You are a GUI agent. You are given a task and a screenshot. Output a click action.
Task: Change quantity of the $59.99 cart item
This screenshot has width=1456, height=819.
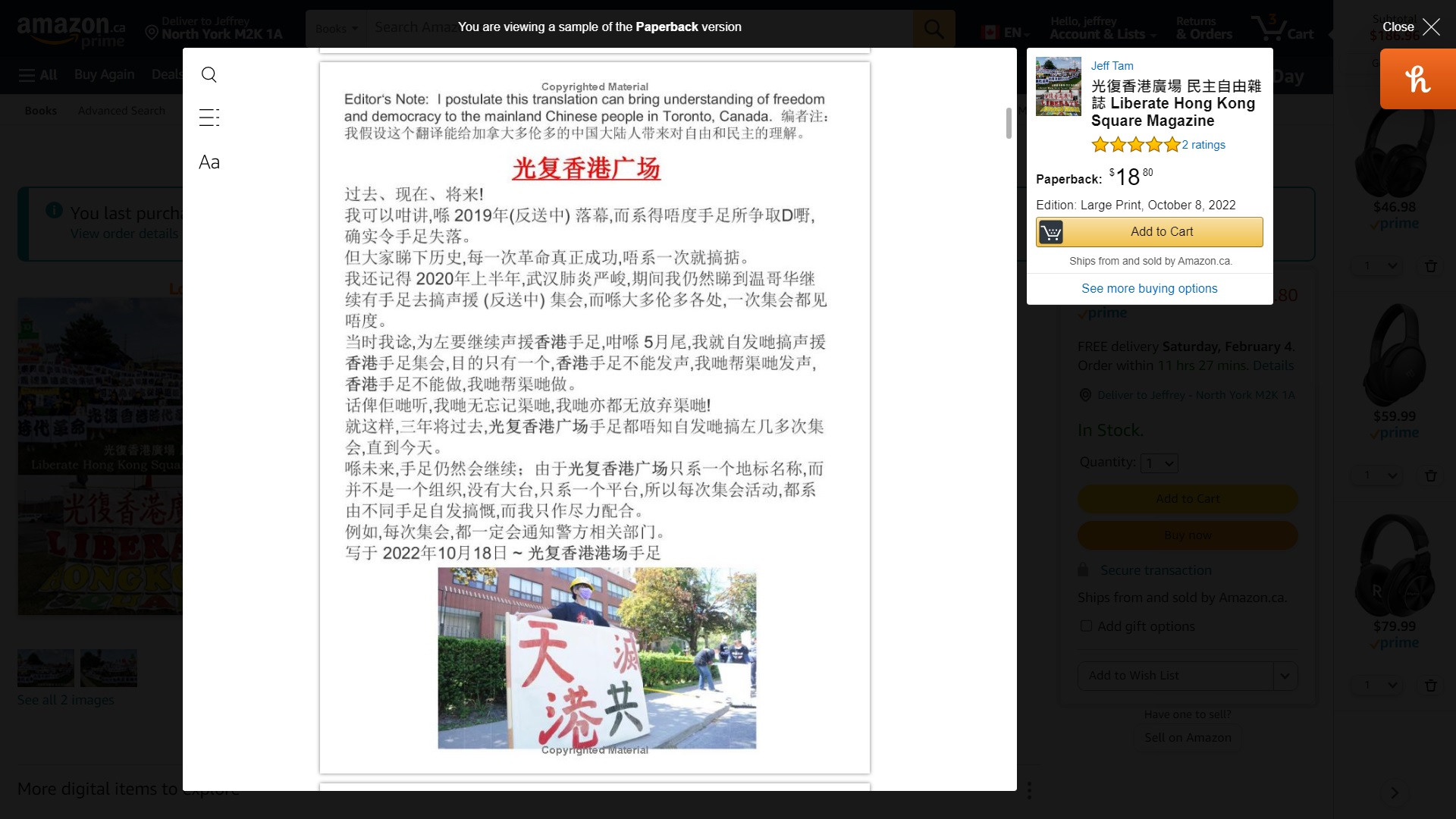[1377, 475]
